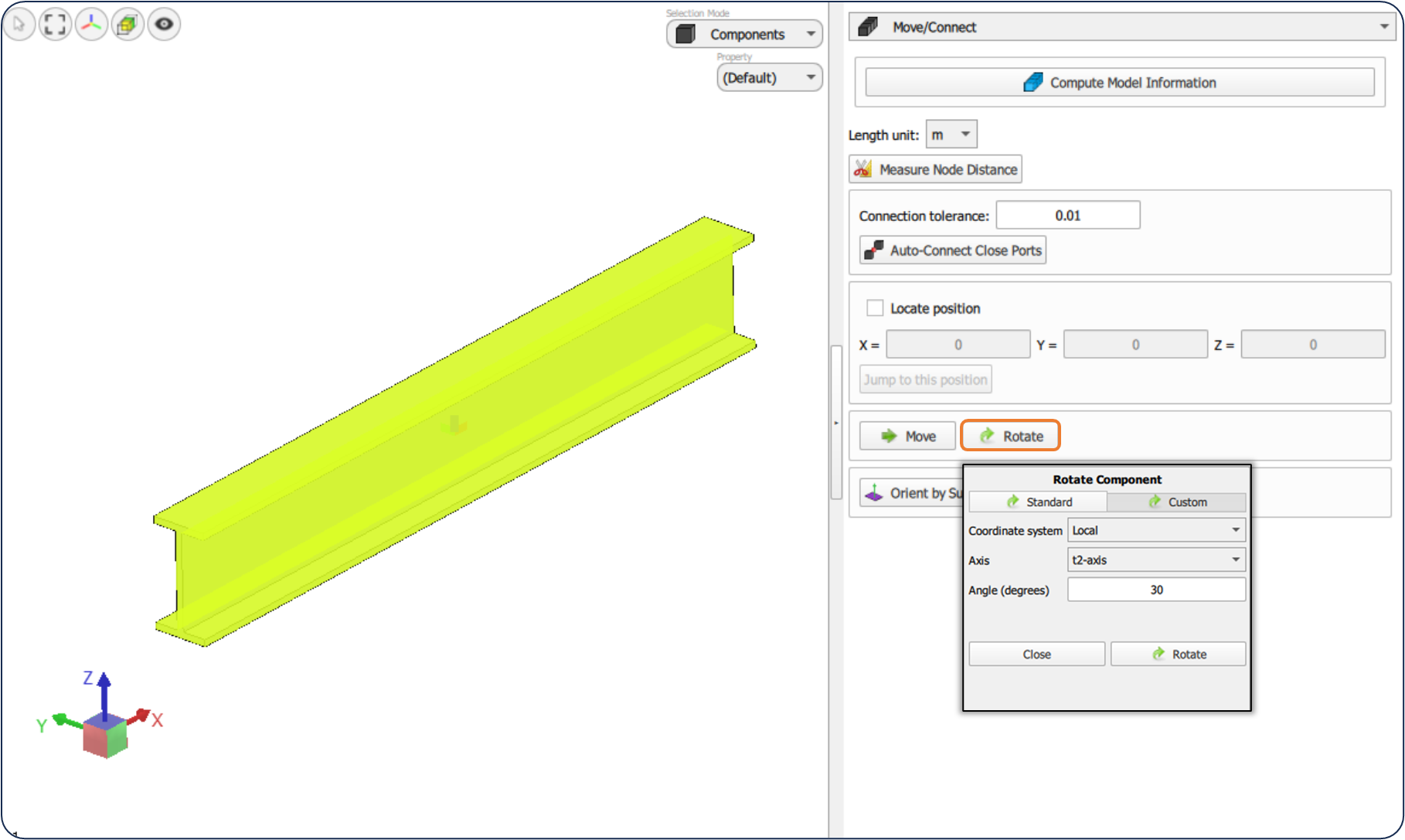This screenshot has height=840, width=1405.
Task: Open the 3D box view options icon
Action: click(128, 25)
